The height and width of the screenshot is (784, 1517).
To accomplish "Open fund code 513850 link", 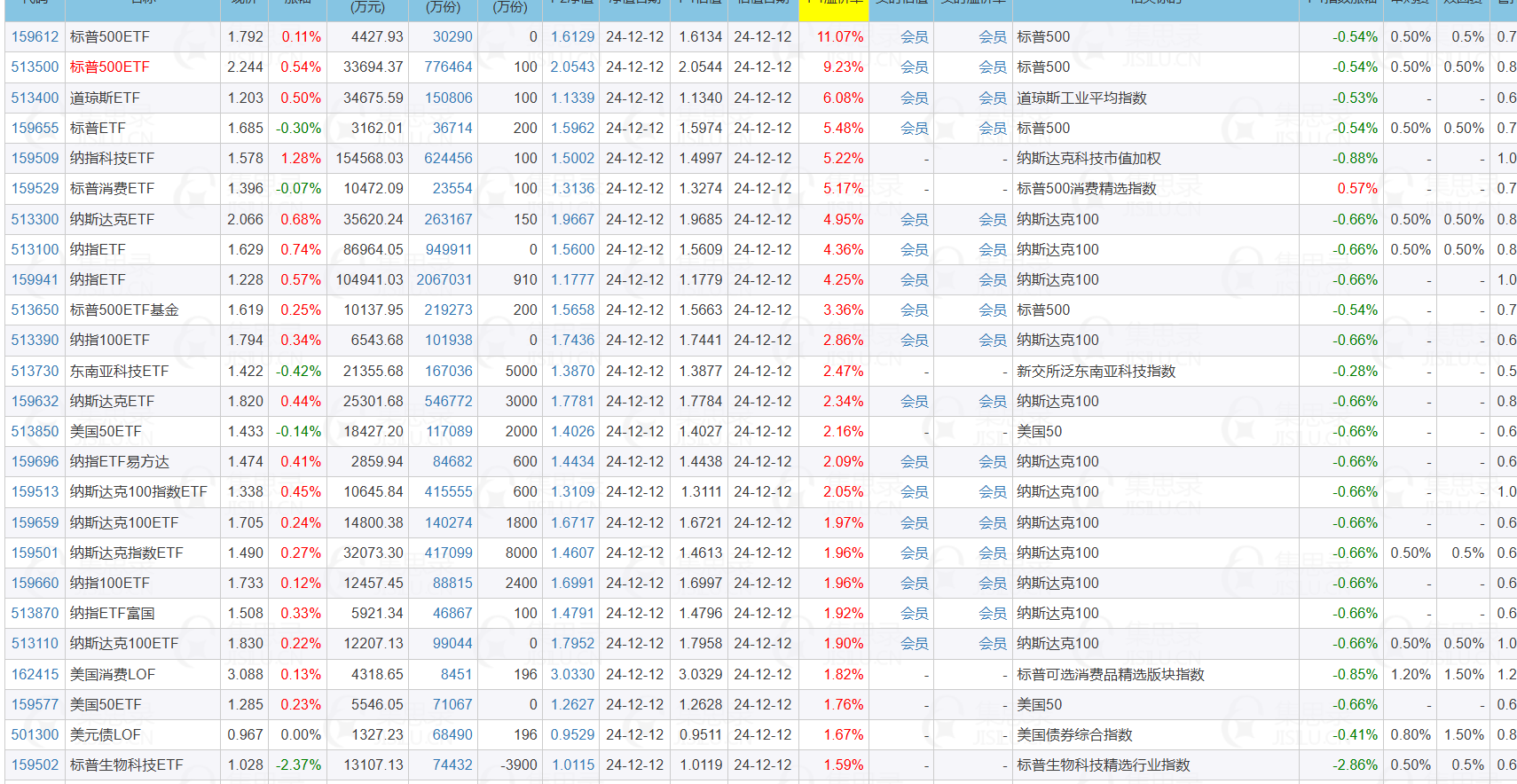I will tap(35, 431).
